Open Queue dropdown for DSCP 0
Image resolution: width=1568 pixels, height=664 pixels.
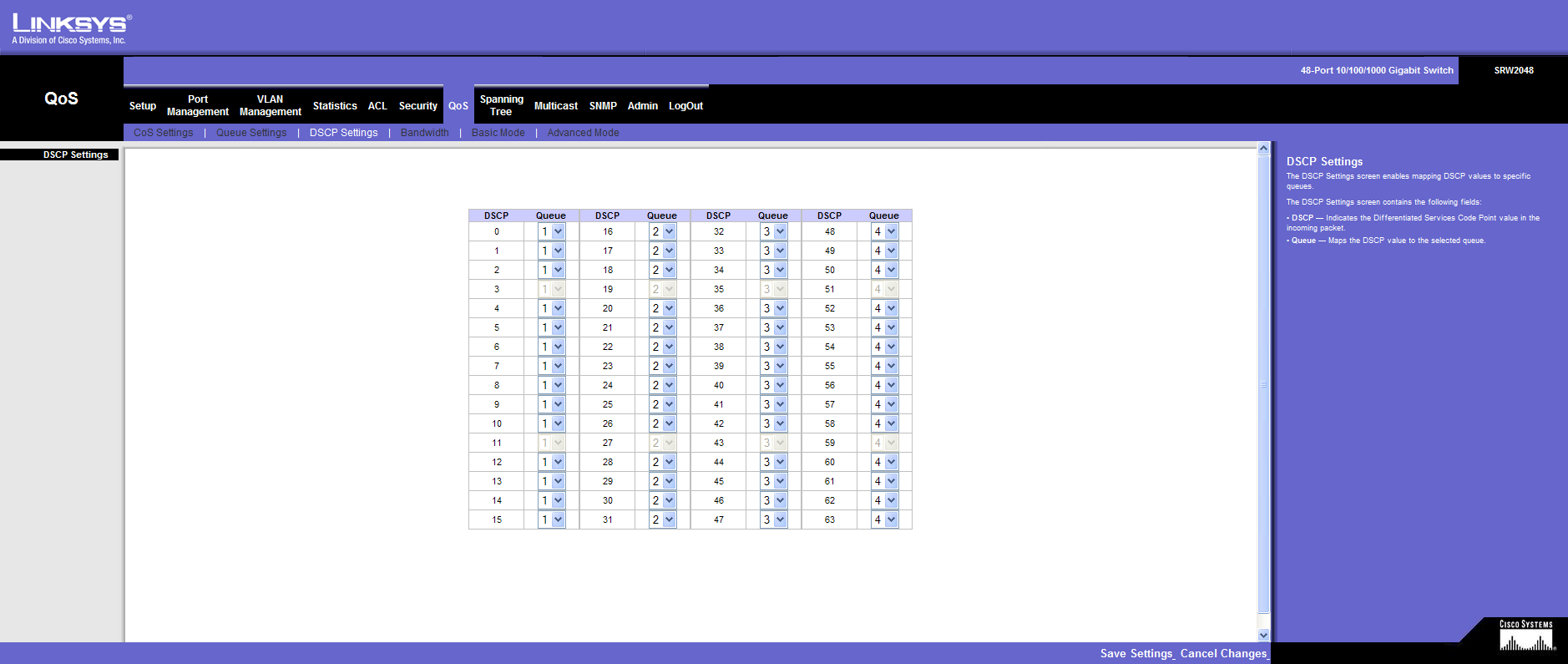click(x=551, y=231)
